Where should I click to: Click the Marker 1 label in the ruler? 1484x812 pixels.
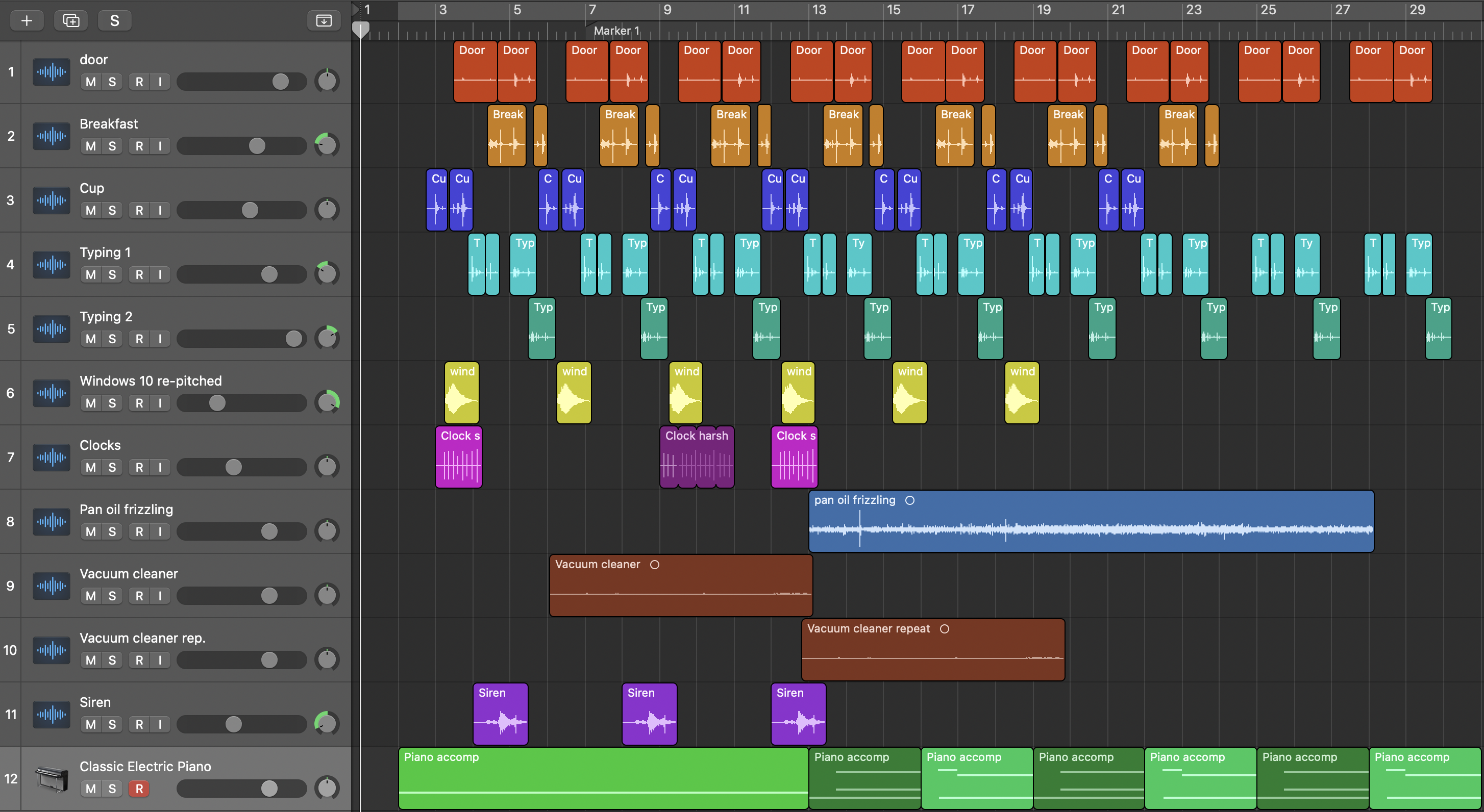(x=616, y=31)
